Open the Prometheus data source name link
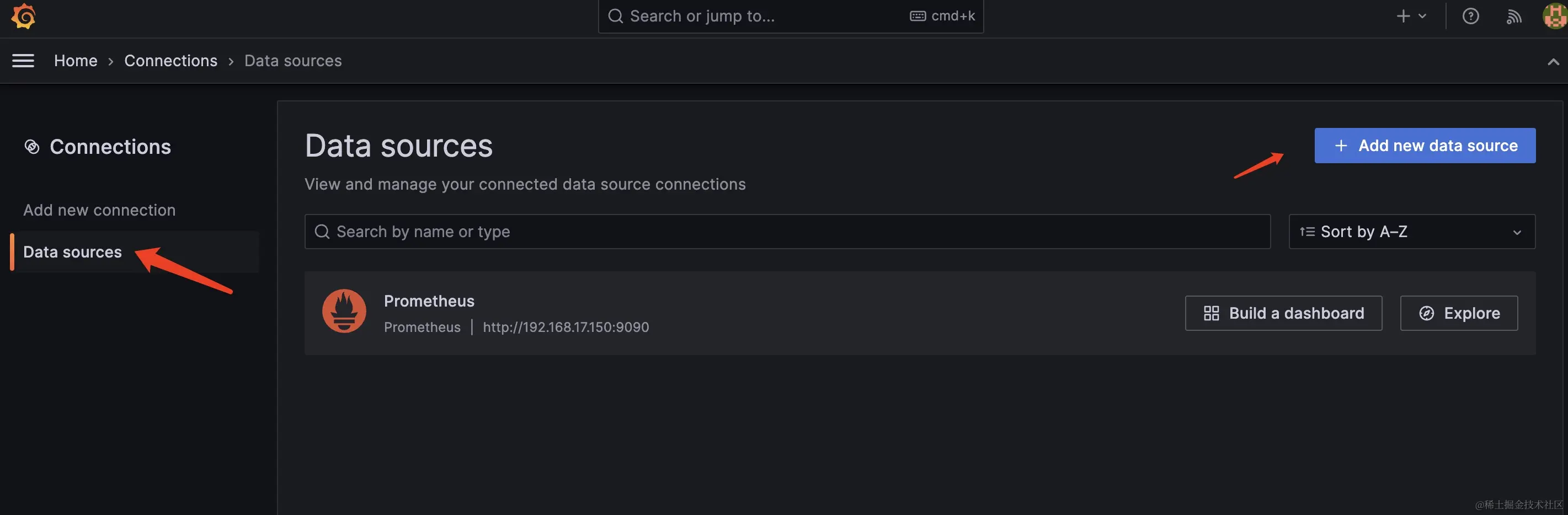The height and width of the screenshot is (515, 1568). [x=429, y=301]
